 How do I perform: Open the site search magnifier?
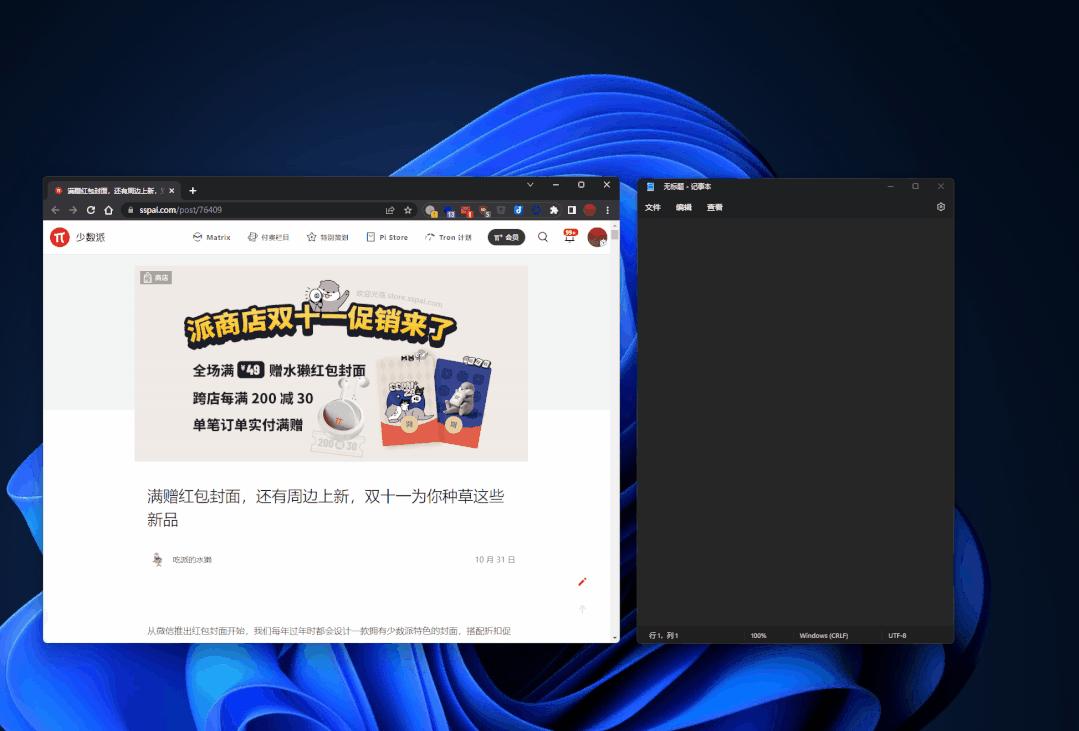tap(543, 237)
